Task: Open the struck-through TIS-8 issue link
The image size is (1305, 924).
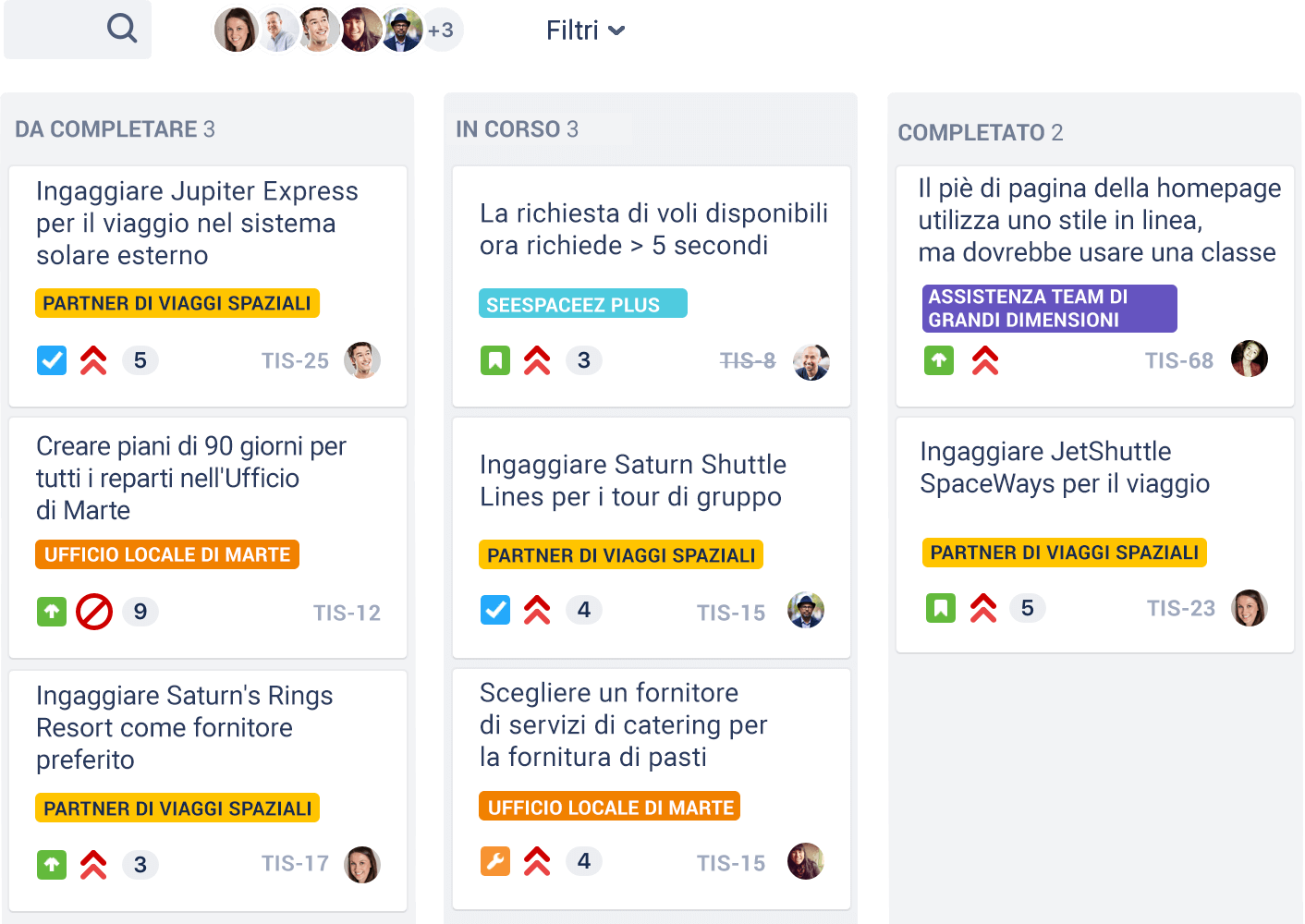Action: [x=748, y=361]
